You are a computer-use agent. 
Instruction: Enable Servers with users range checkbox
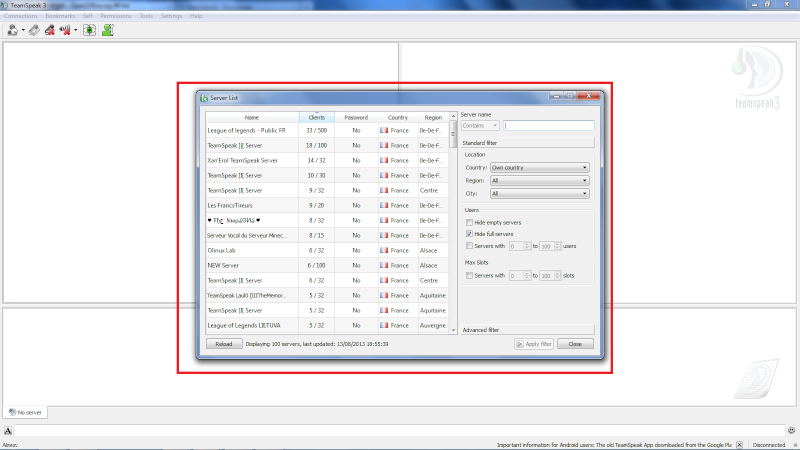tap(469, 246)
